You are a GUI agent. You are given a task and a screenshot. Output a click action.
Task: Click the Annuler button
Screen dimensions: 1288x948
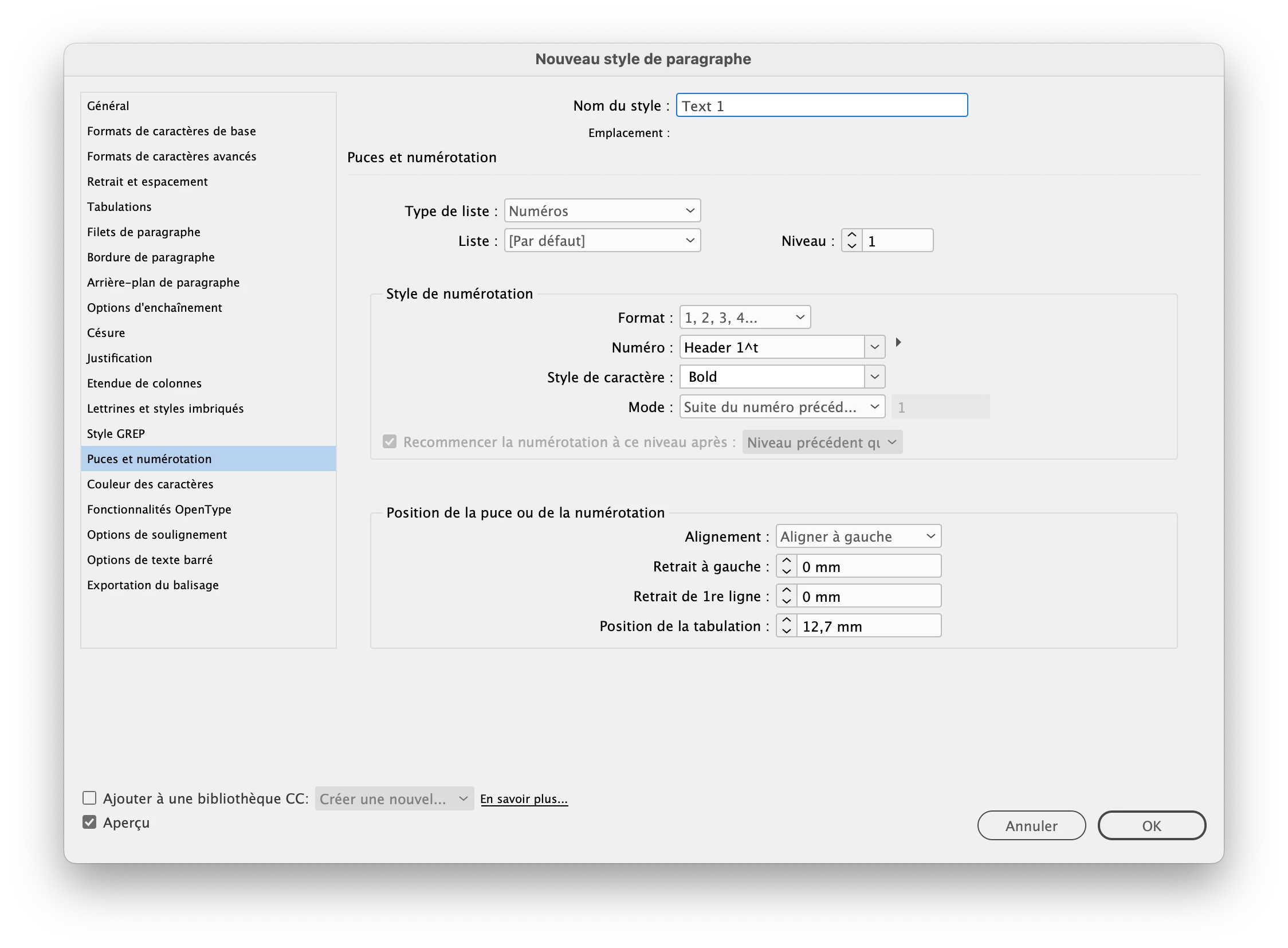click(1031, 826)
